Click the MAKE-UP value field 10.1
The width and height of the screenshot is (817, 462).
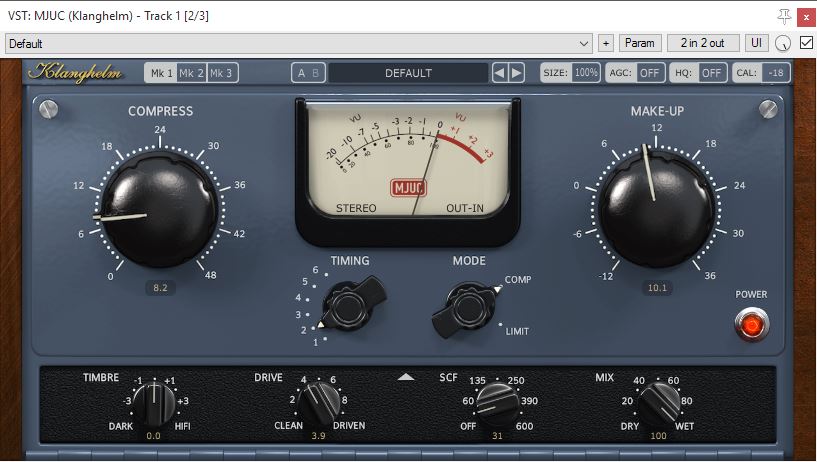coord(657,288)
